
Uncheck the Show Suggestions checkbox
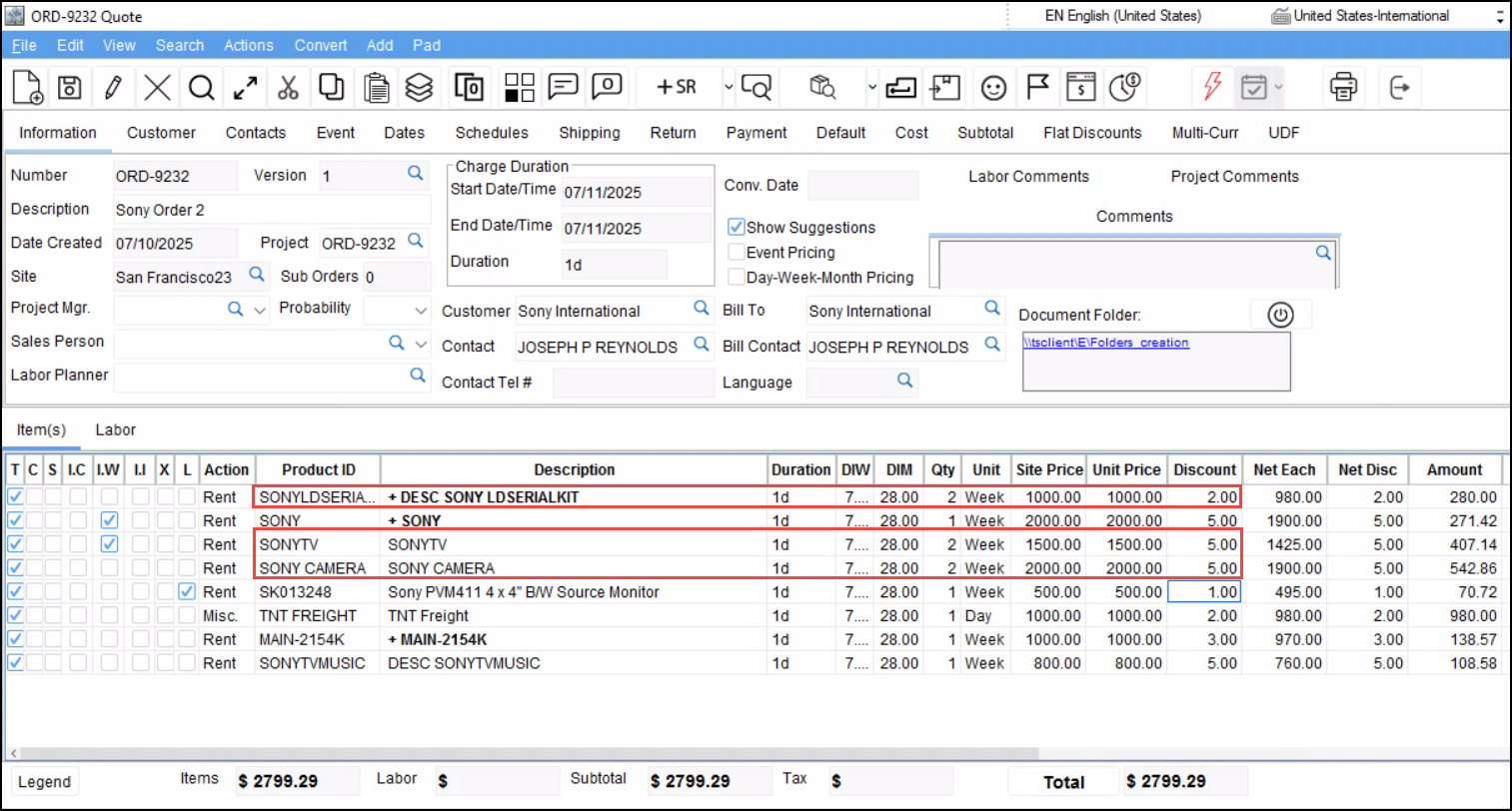coord(737,228)
